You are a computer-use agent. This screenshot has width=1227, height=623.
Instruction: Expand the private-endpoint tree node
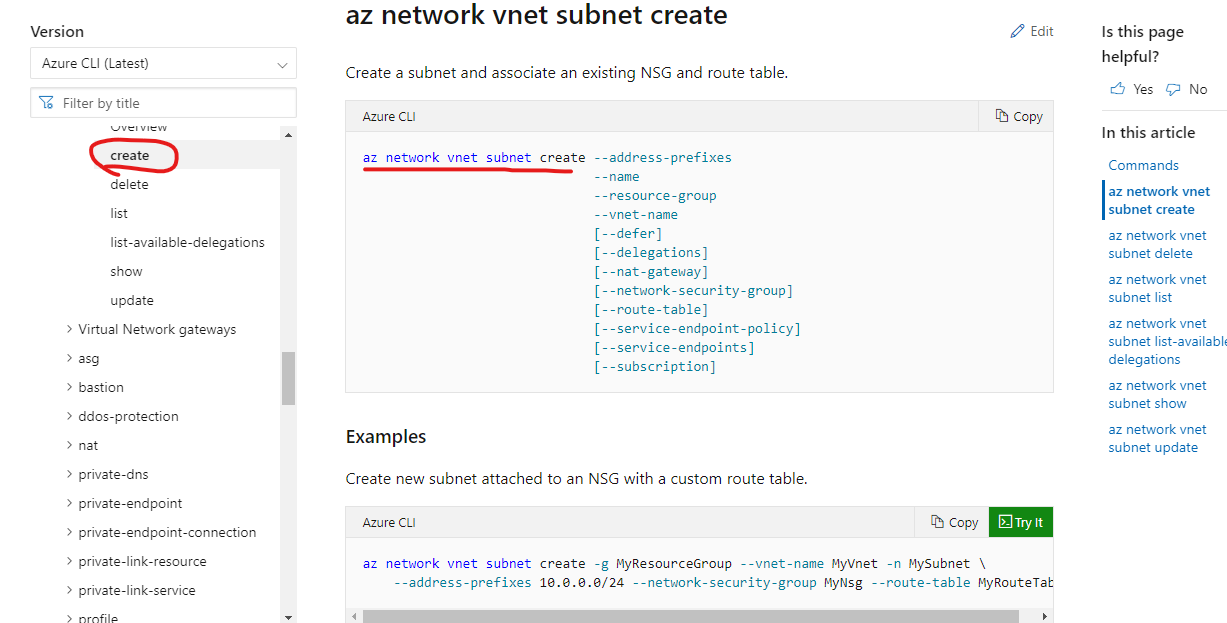(69, 503)
